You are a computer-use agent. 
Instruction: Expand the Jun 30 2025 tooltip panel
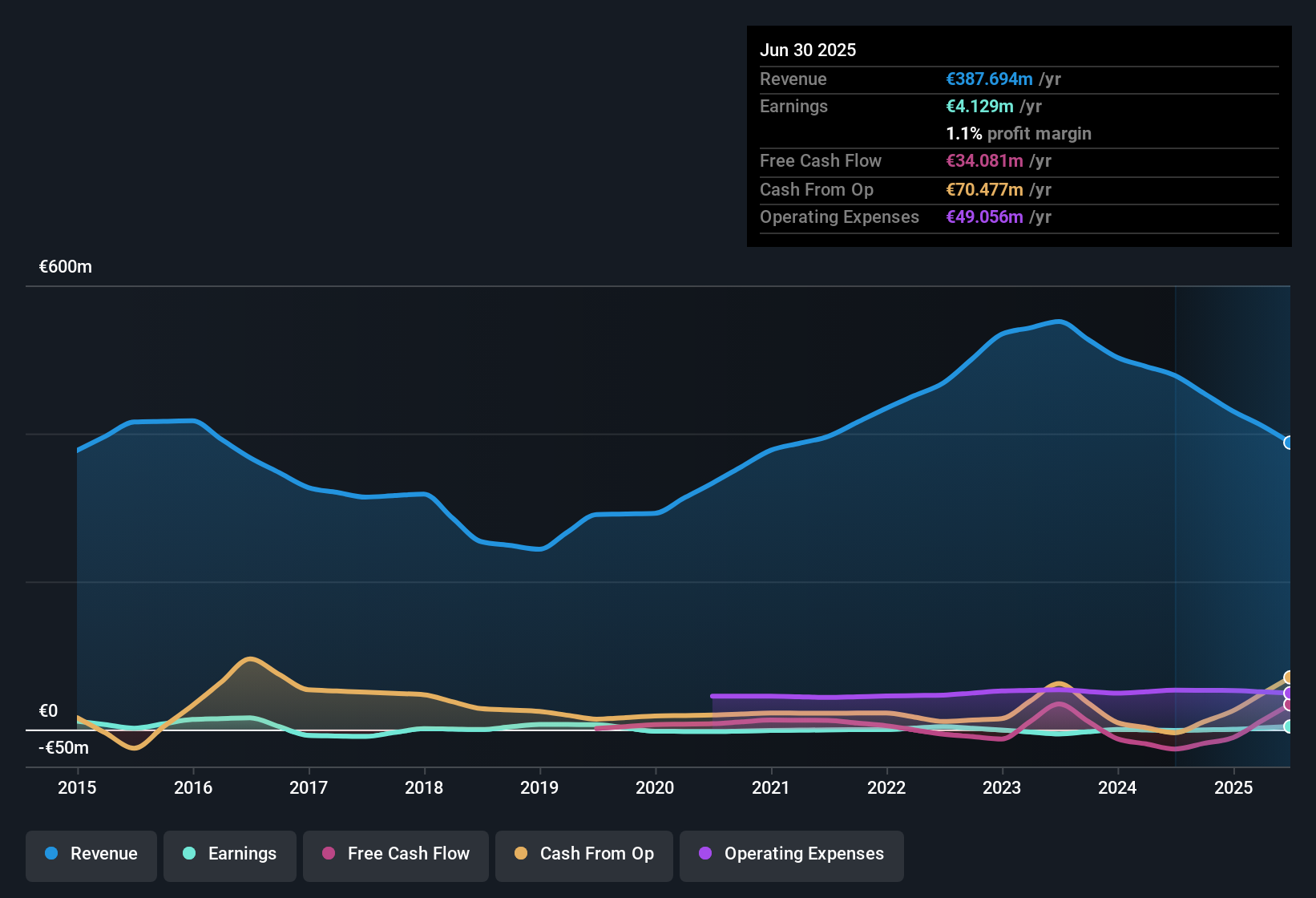tap(809, 50)
